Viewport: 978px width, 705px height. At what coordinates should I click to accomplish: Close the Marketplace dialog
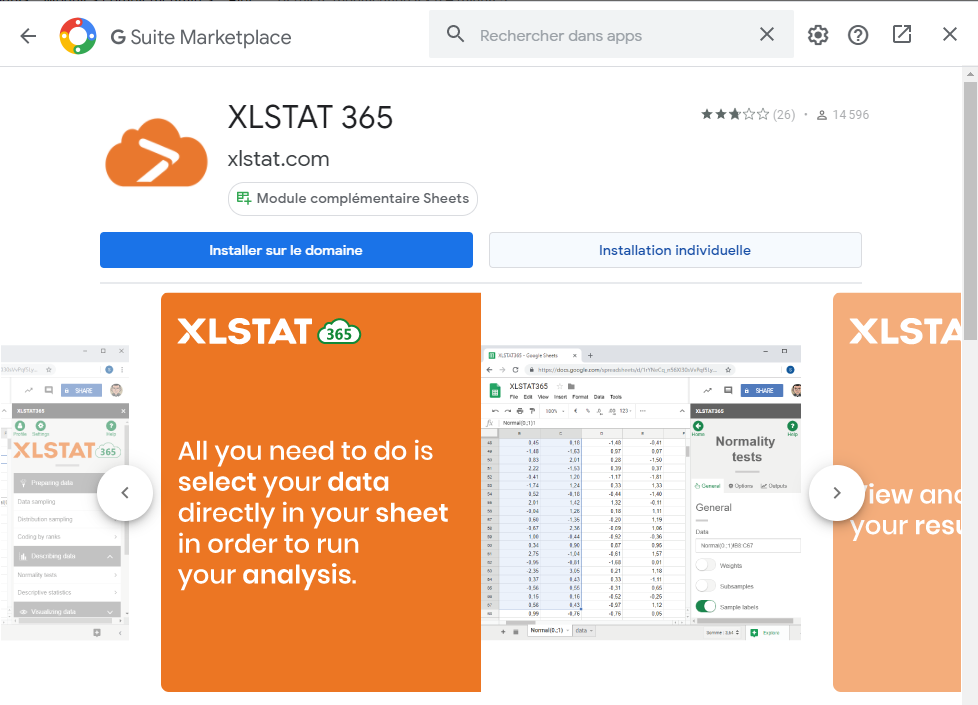click(950, 35)
